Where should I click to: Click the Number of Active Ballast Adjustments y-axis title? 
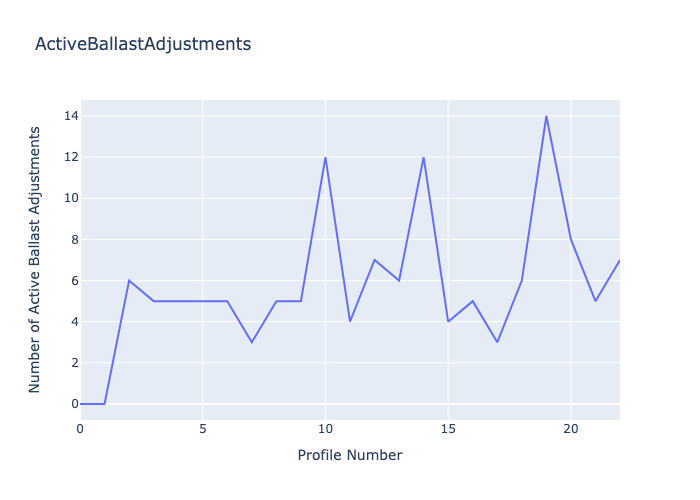click(35, 259)
